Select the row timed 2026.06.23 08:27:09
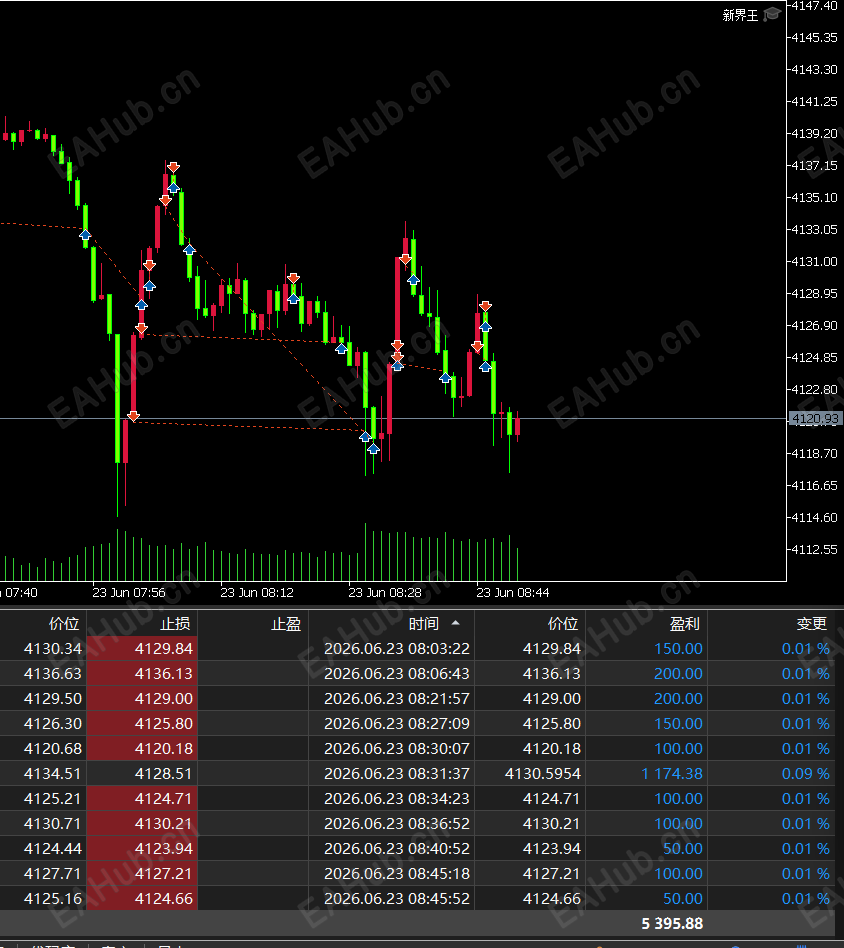 pos(417,724)
